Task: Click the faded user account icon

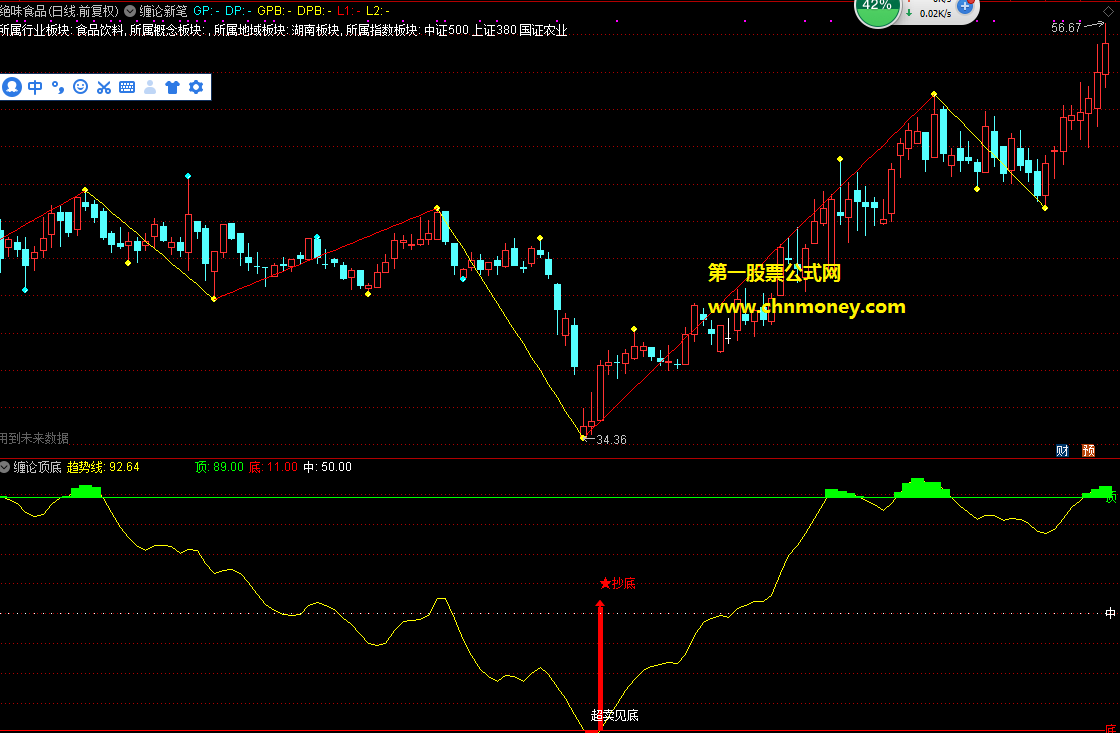Action: pos(150,87)
